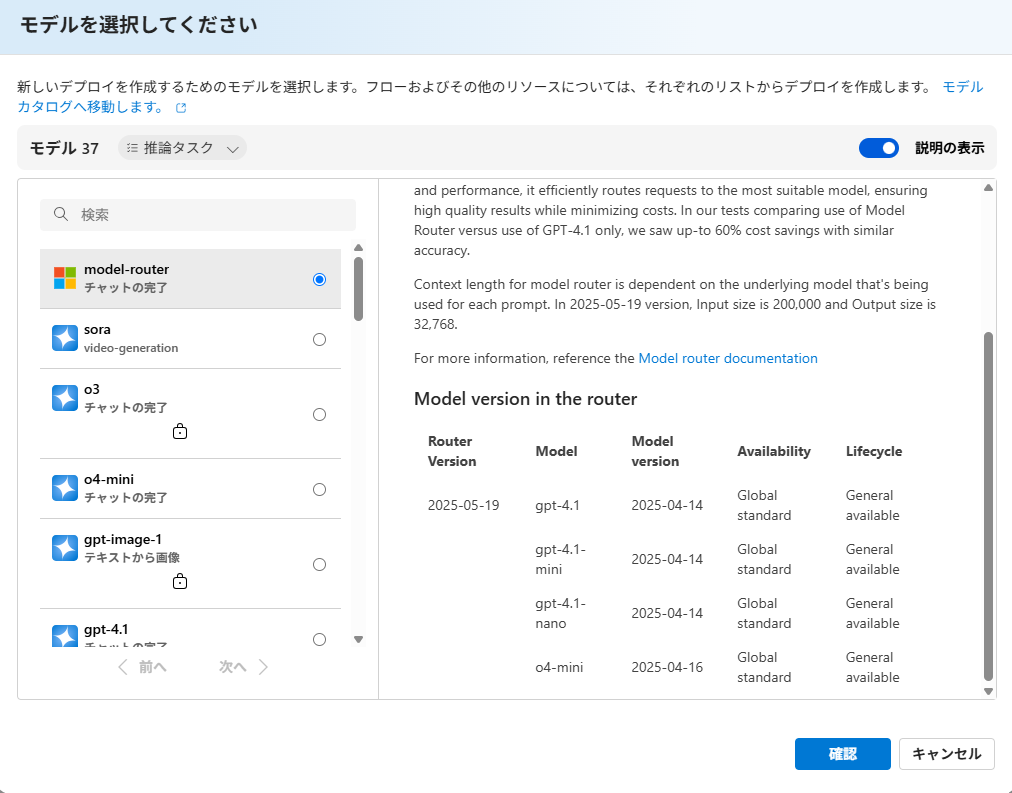This screenshot has height=793, width=1012.
Task: Click the model list scroll-up arrow
Action: pyautogui.click(x=358, y=248)
